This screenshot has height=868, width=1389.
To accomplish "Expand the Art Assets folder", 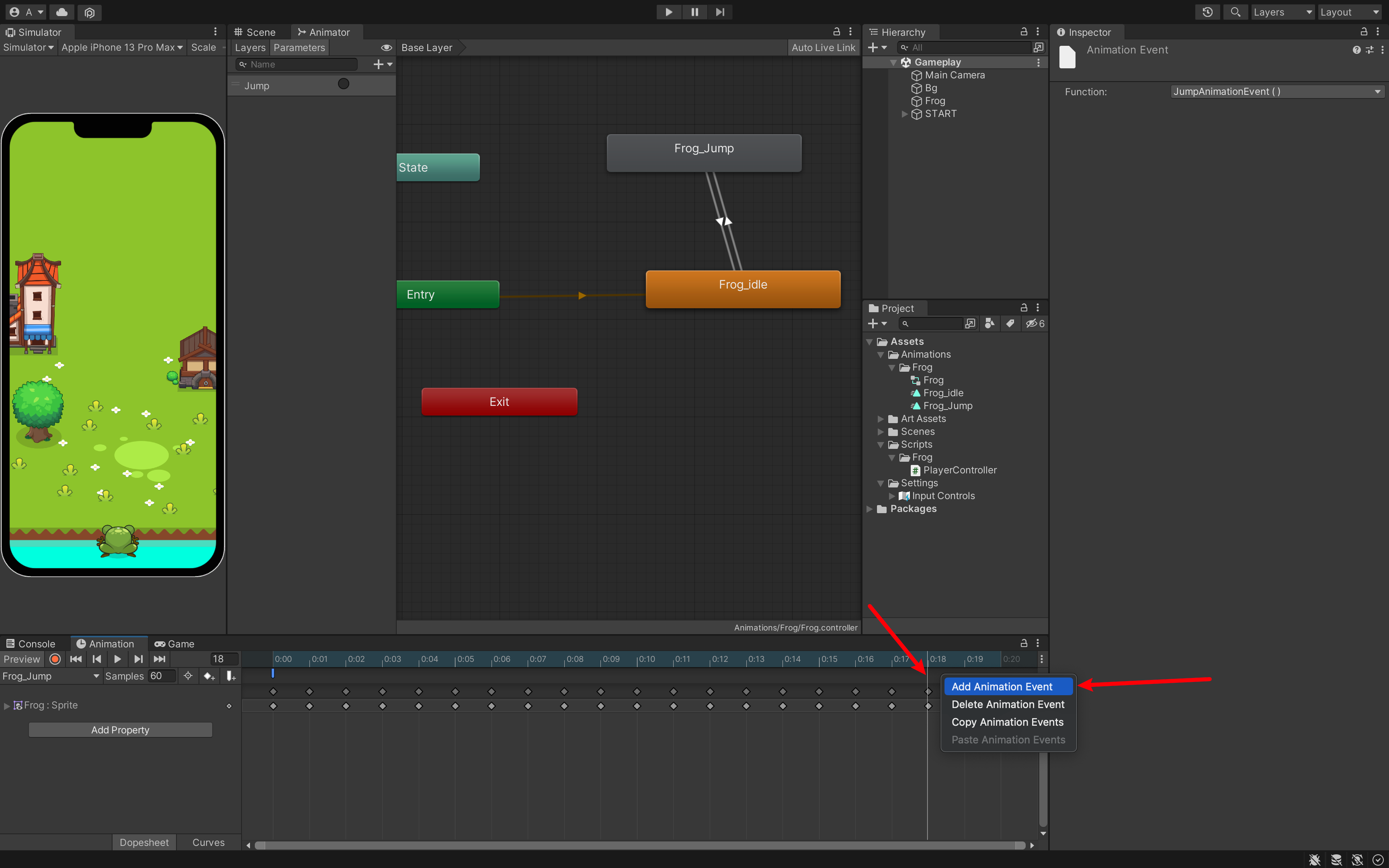I will click(881, 419).
